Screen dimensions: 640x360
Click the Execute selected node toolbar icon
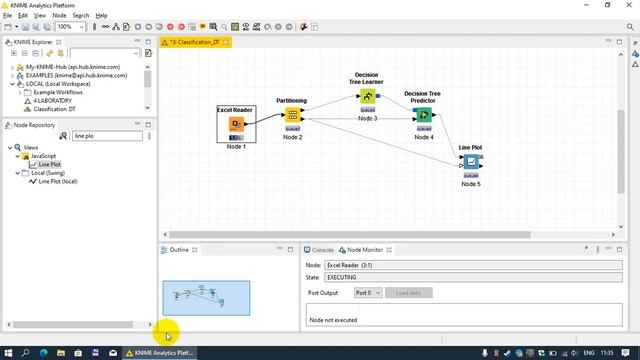click(138, 27)
